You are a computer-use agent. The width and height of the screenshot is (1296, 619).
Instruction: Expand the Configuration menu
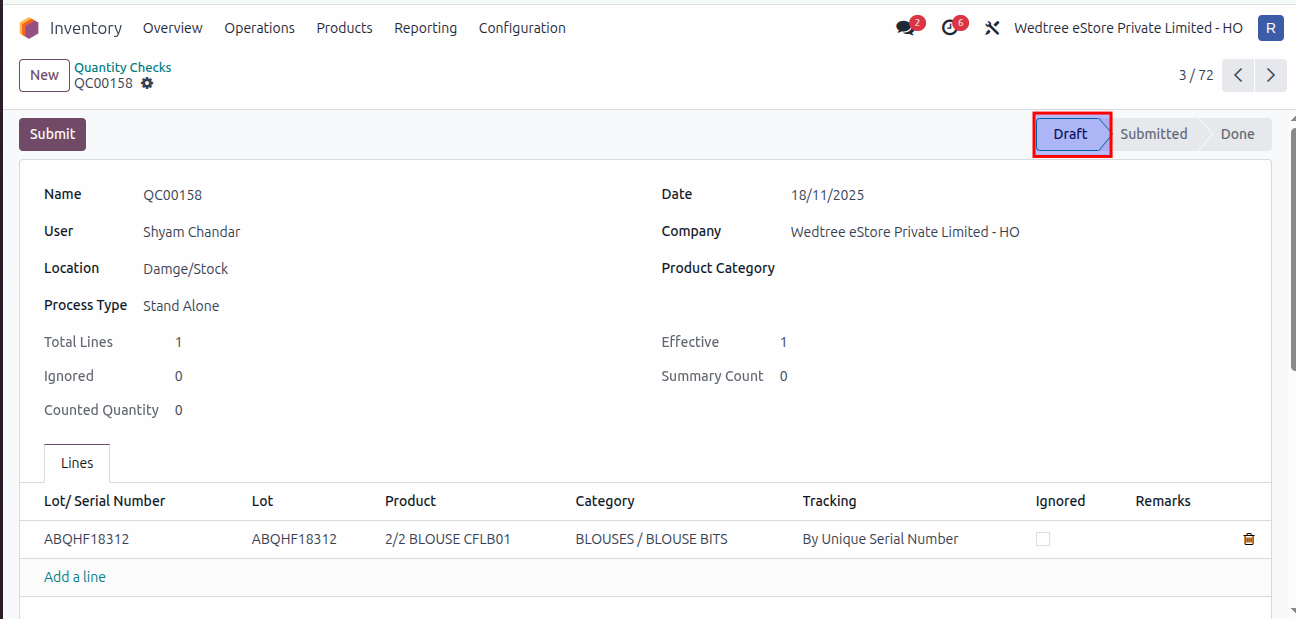522,28
